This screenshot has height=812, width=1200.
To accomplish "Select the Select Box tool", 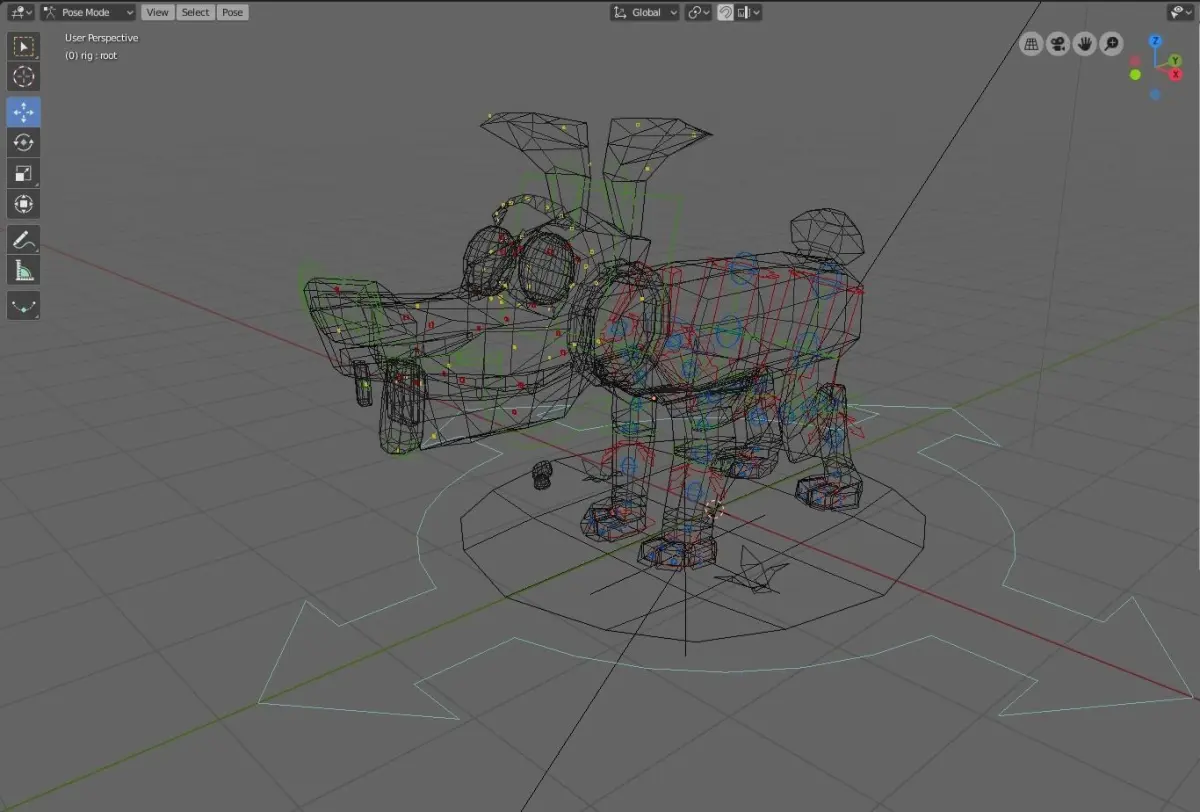I will coord(23,46).
